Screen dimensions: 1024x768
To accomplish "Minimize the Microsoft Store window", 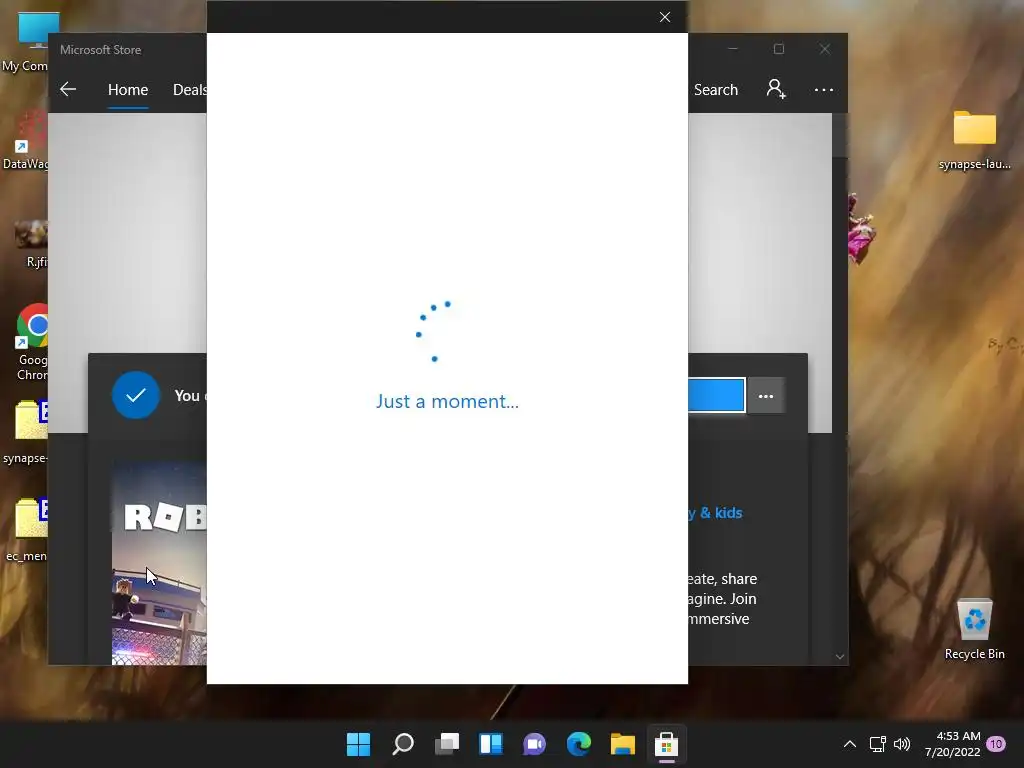I will 733,49.
